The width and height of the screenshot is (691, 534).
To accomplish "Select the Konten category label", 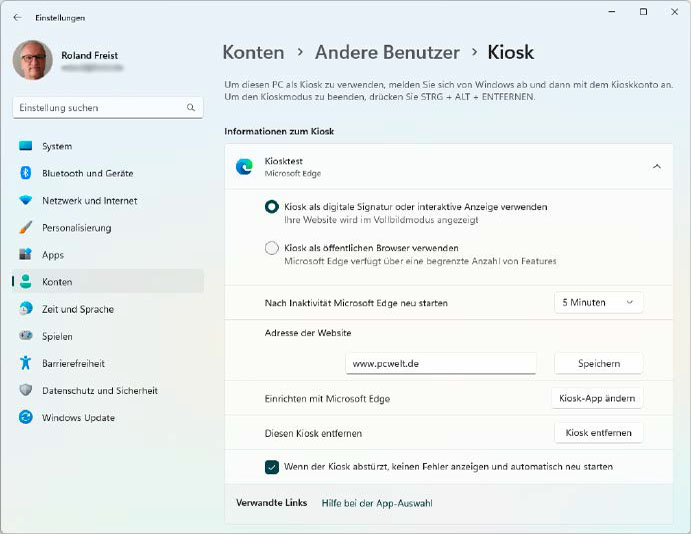I will point(57,282).
